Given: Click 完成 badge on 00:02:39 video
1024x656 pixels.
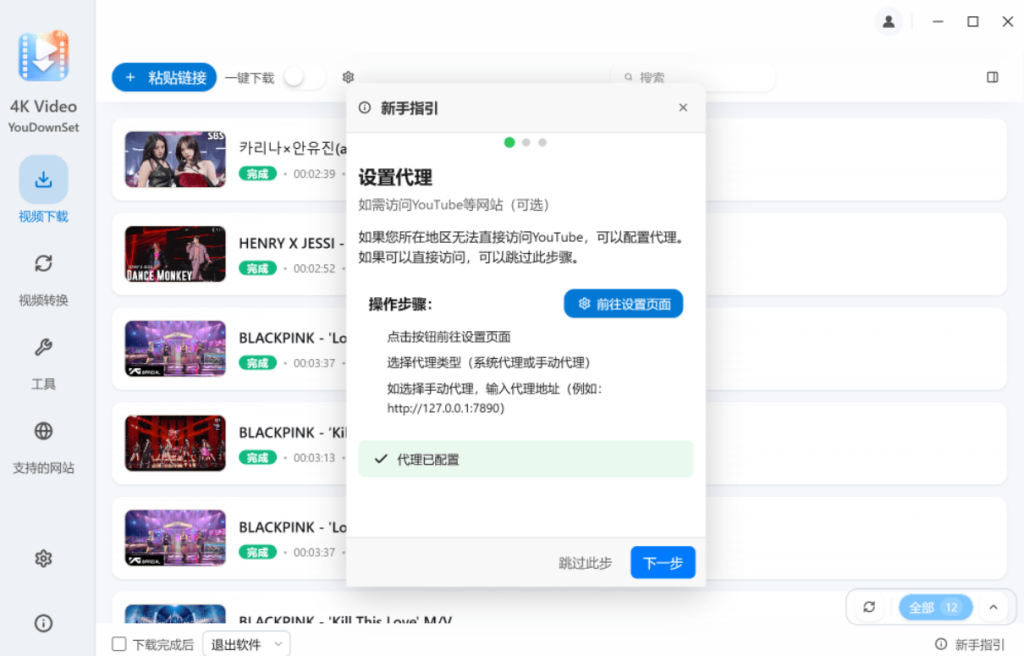Looking at the screenshot, I should pos(257,174).
